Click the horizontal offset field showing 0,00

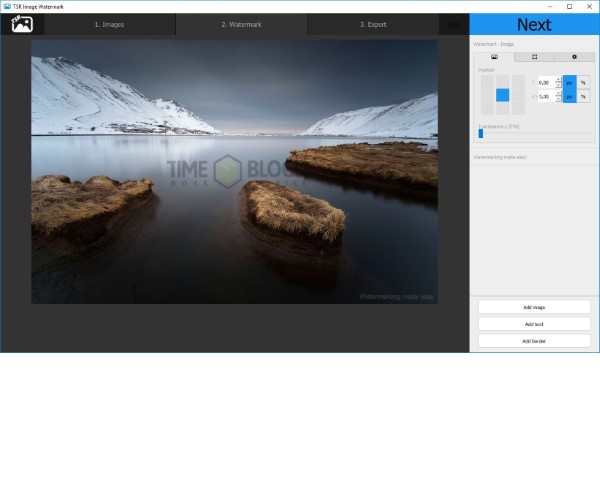[546, 82]
